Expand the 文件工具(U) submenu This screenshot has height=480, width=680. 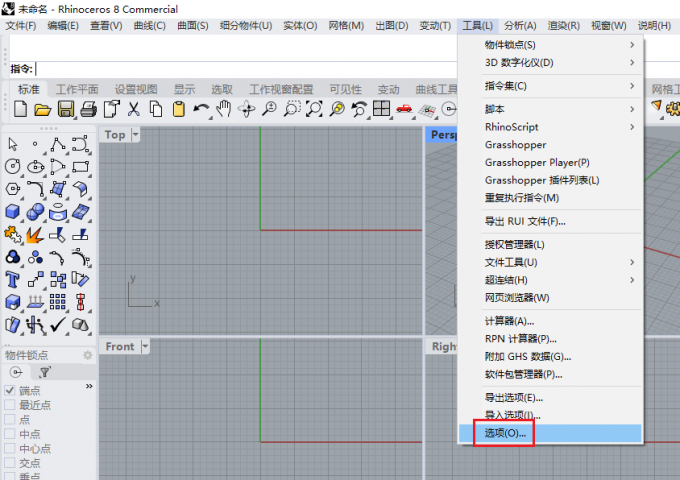pos(550,262)
